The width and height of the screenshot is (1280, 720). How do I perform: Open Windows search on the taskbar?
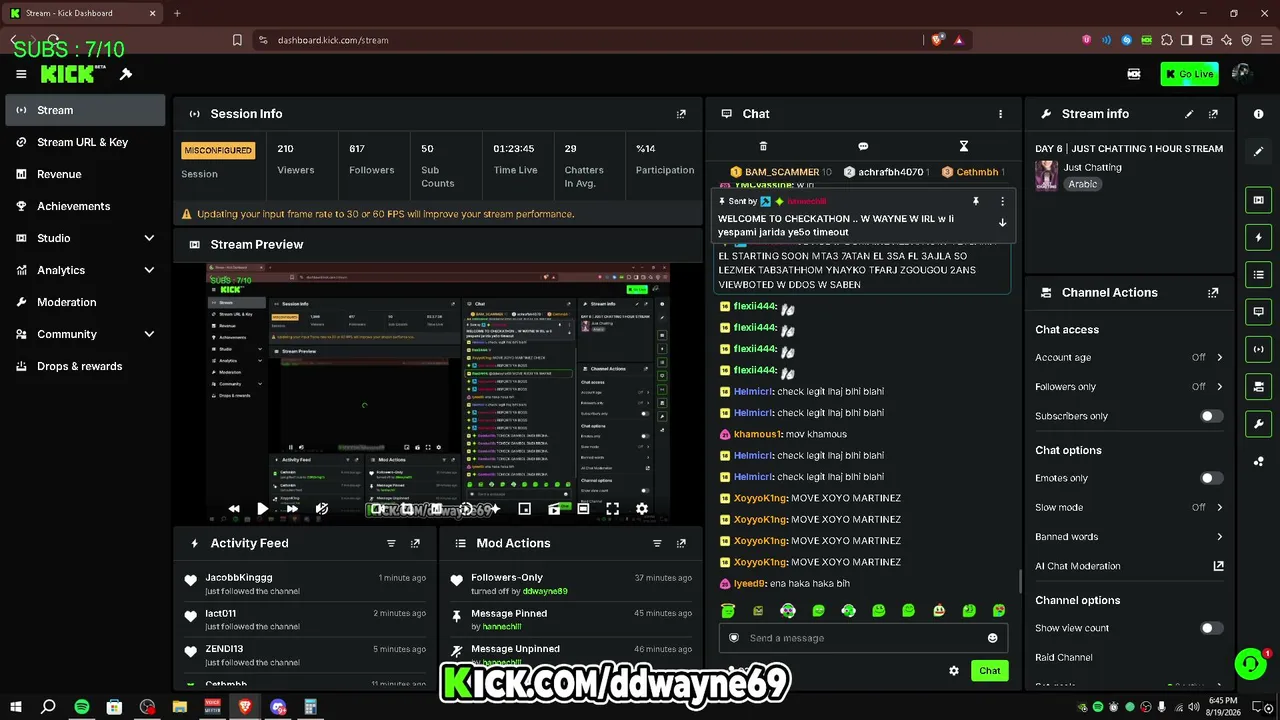pos(47,707)
